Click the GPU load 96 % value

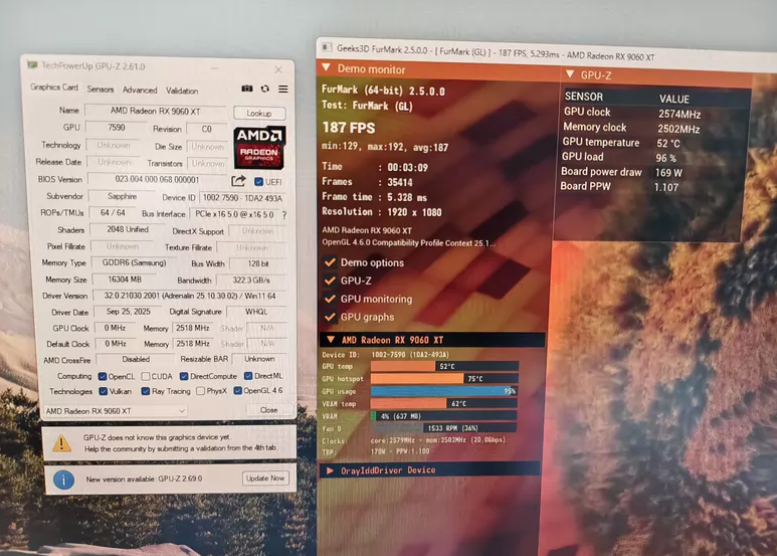[x=666, y=158]
